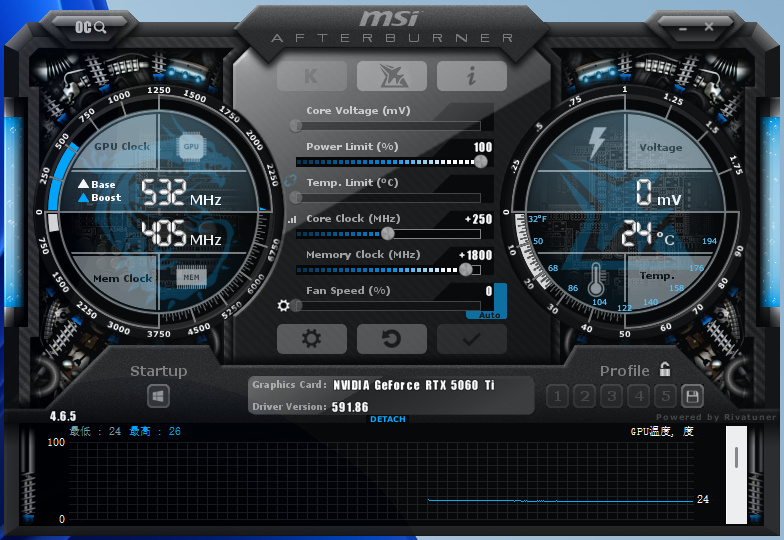
Task: Click the 405 MHz memory clock reading
Action: (181, 234)
